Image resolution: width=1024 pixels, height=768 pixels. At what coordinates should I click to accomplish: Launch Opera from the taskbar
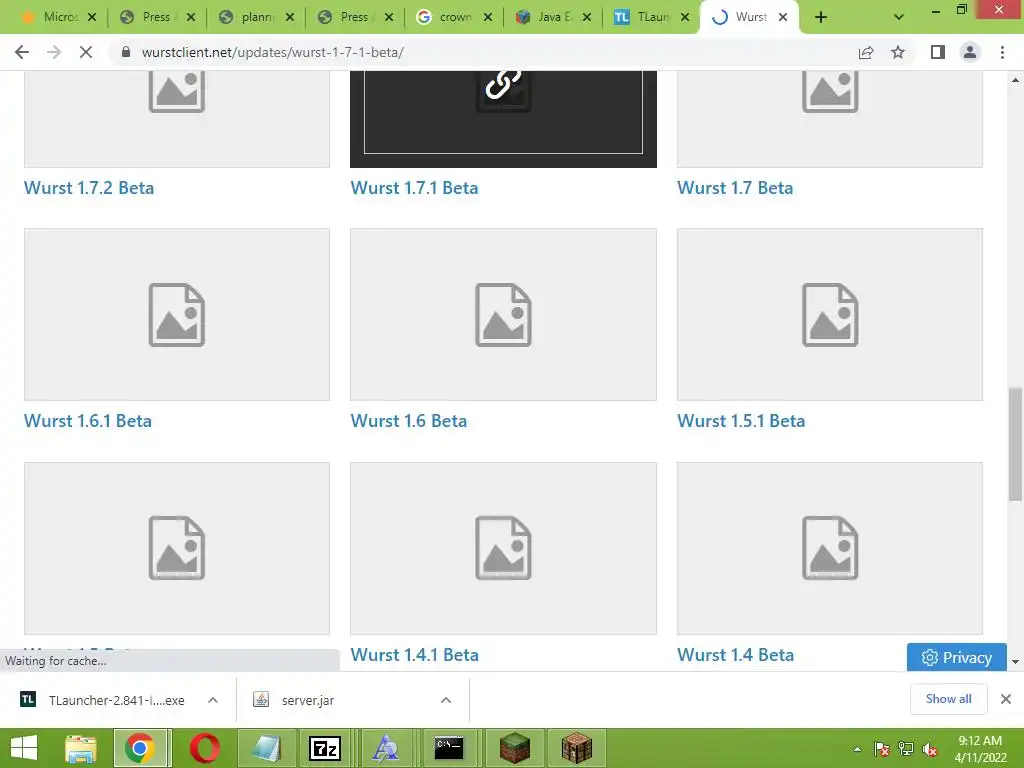(205, 748)
